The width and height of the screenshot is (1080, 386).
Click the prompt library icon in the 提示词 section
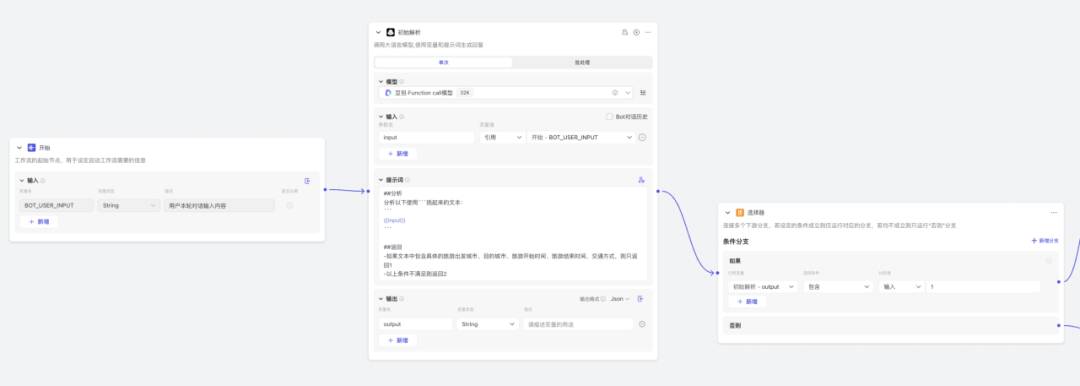click(641, 180)
